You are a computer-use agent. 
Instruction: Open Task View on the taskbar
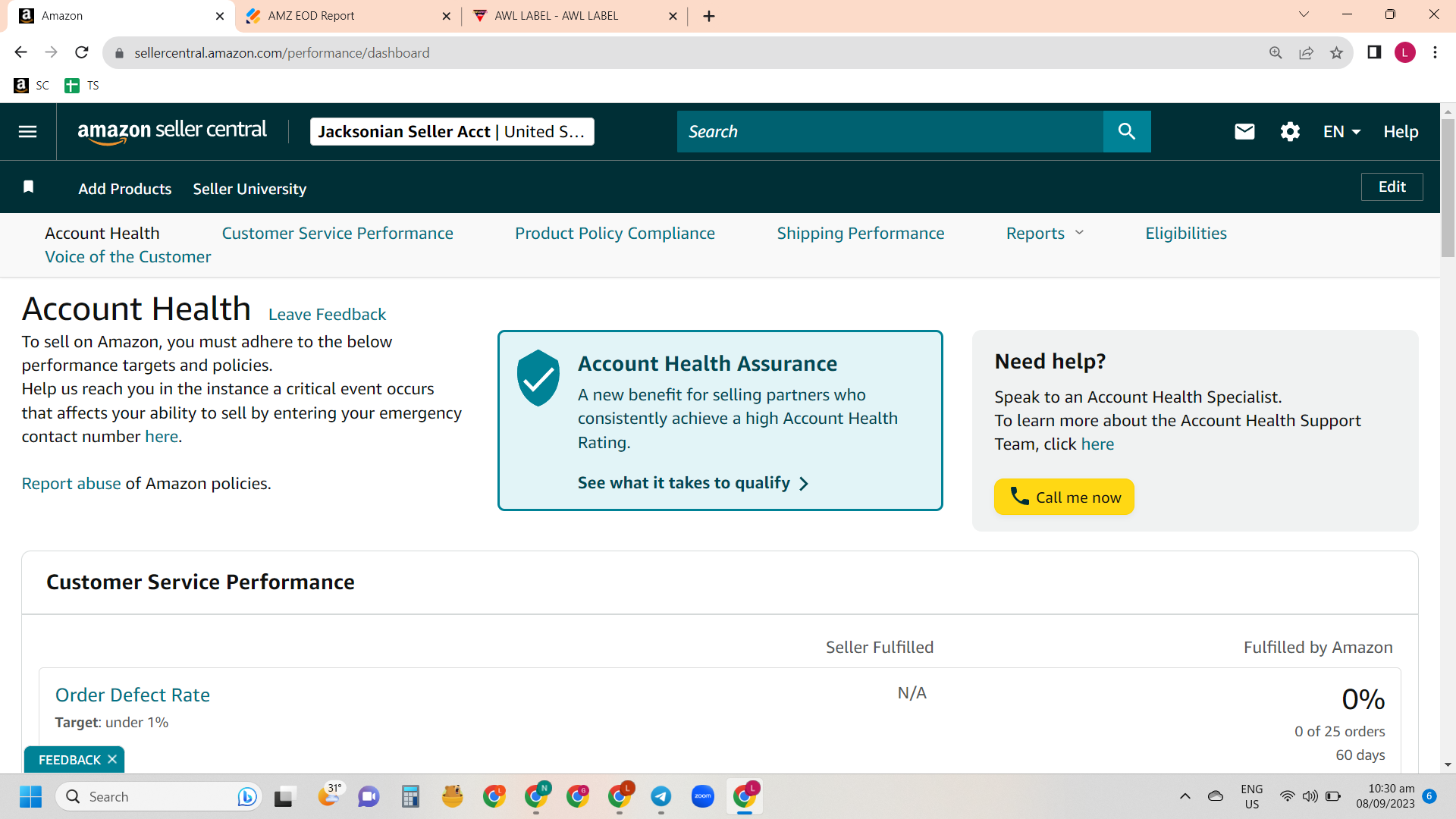pos(284,796)
